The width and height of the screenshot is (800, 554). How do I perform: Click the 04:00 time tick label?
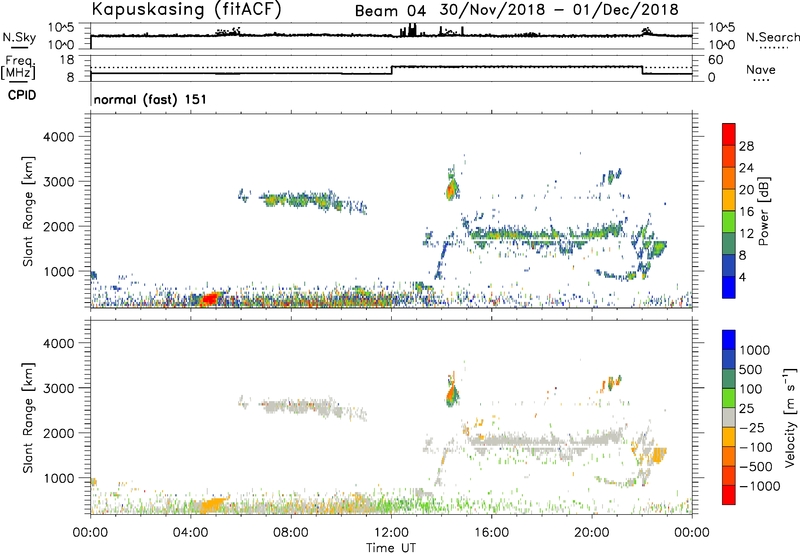click(191, 533)
